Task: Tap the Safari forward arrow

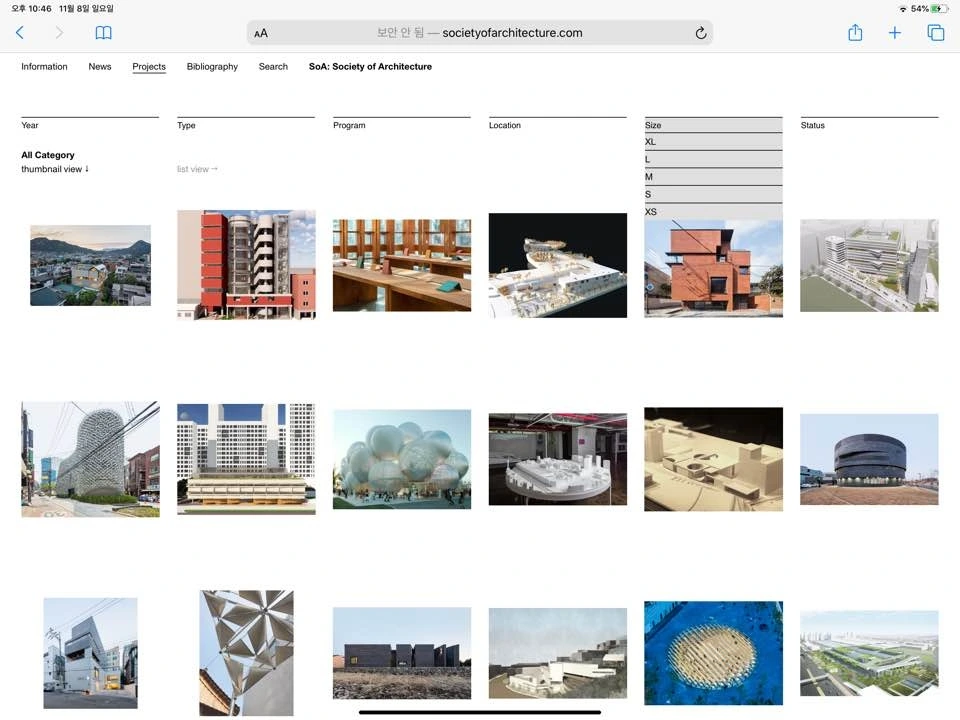Action: (x=59, y=32)
